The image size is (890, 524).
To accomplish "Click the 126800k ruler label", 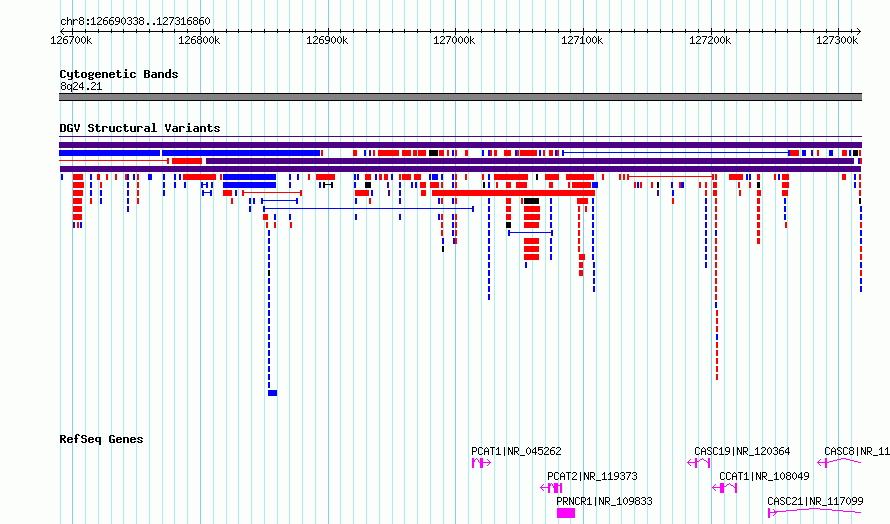I will coord(199,40).
